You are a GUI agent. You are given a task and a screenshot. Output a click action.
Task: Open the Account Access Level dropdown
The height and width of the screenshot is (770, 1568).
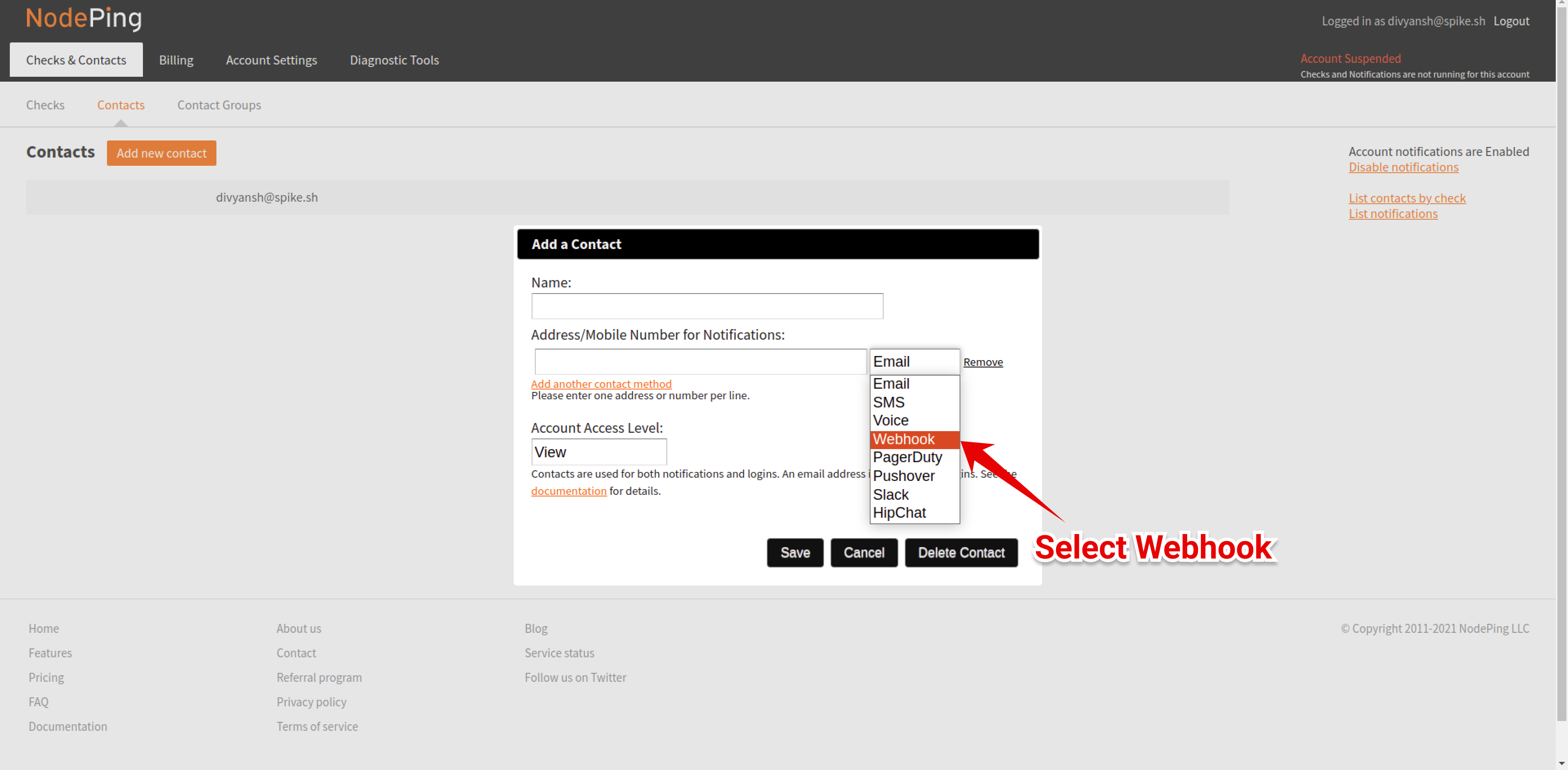coord(599,452)
